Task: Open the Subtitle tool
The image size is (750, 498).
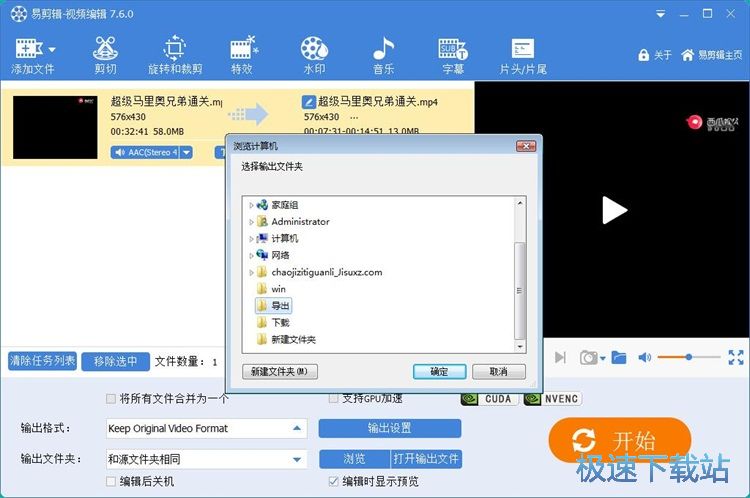Action: (x=453, y=55)
